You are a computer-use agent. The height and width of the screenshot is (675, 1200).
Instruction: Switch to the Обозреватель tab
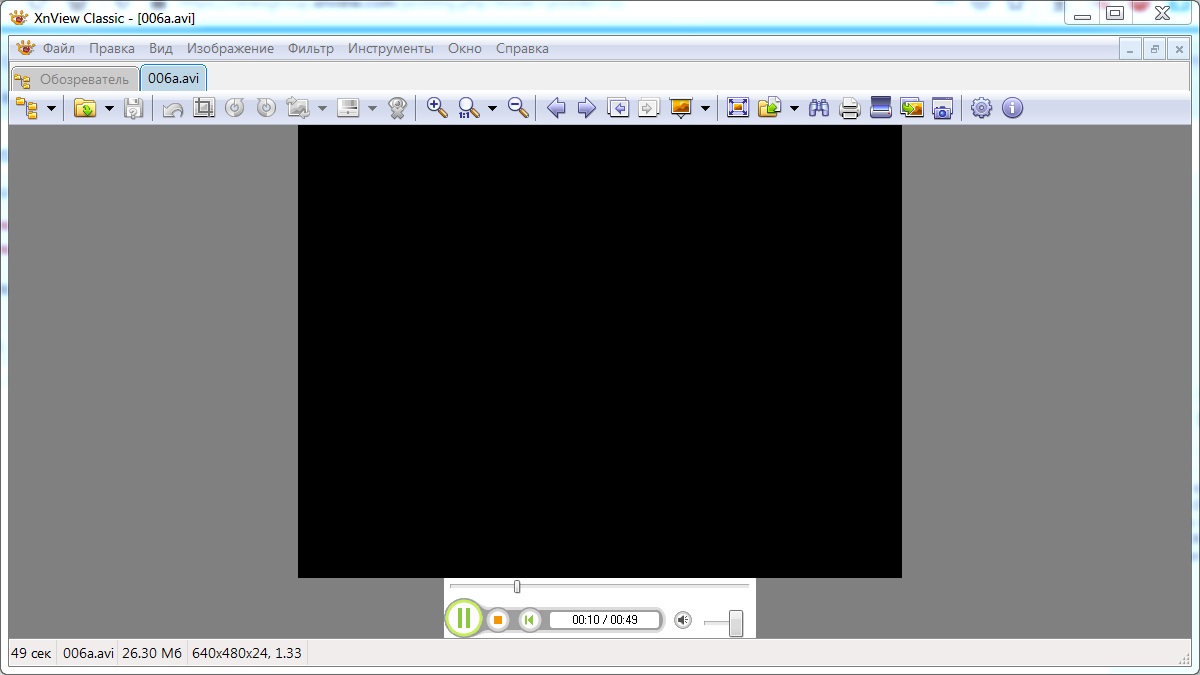point(73,79)
